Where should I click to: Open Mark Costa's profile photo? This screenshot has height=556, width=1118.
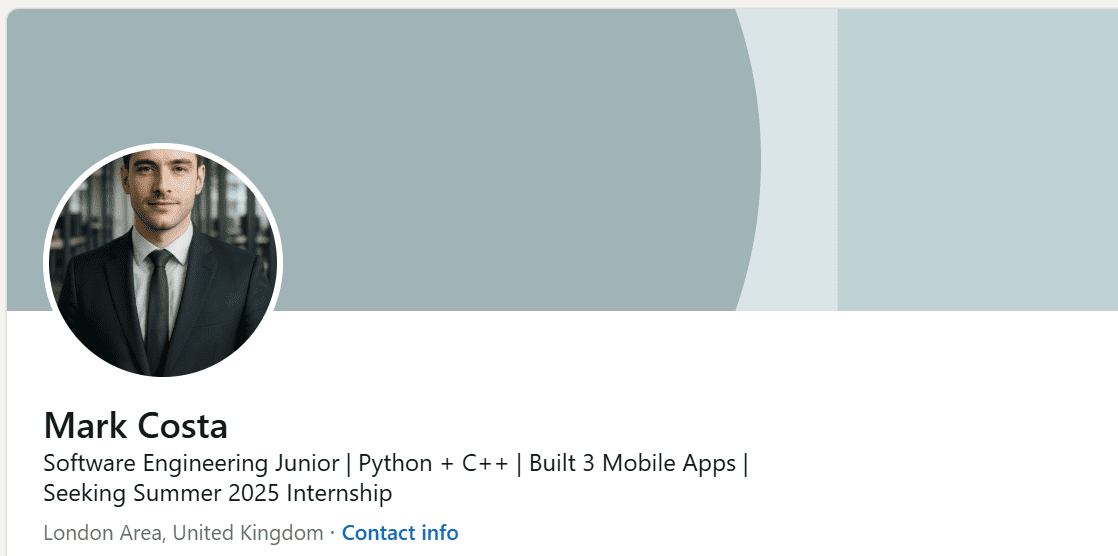163,263
